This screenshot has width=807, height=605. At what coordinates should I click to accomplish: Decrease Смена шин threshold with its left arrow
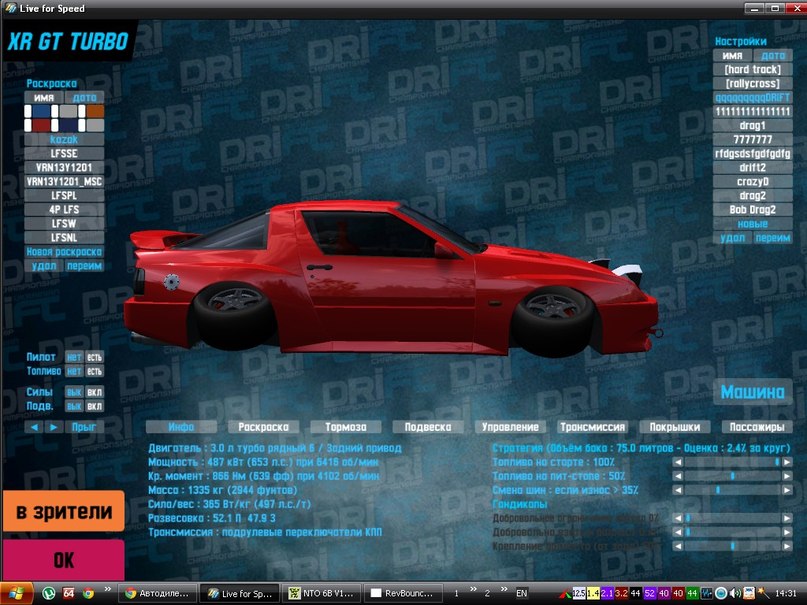click(x=678, y=490)
